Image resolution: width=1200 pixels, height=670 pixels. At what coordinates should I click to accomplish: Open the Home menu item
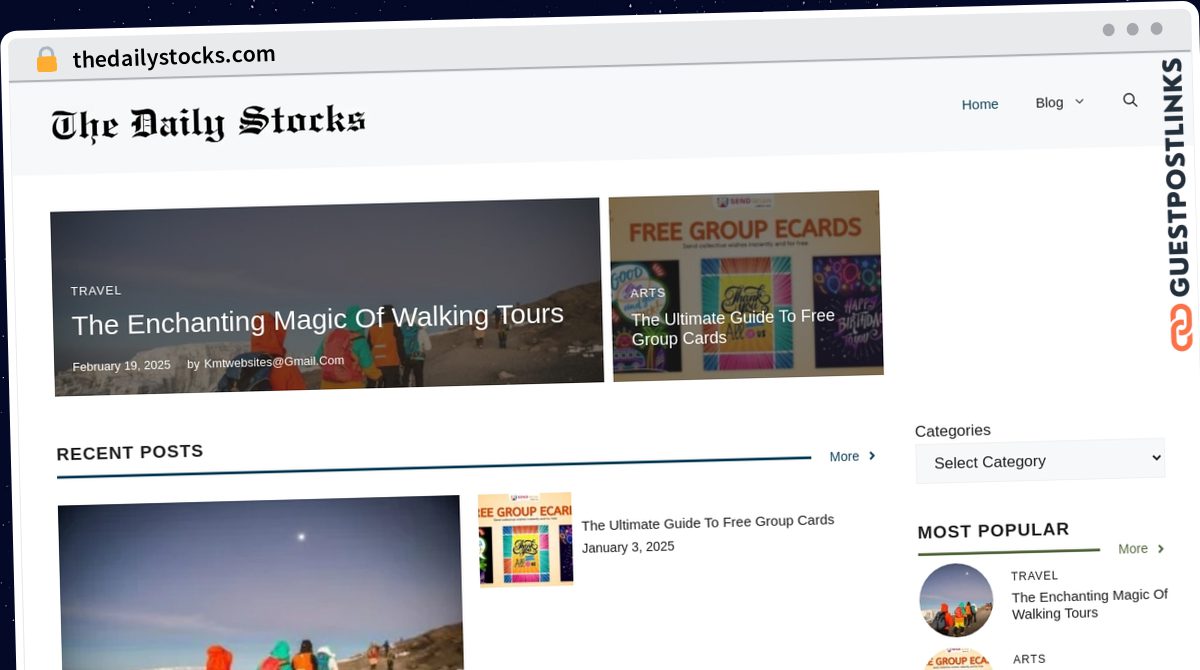(x=980, y=104)
